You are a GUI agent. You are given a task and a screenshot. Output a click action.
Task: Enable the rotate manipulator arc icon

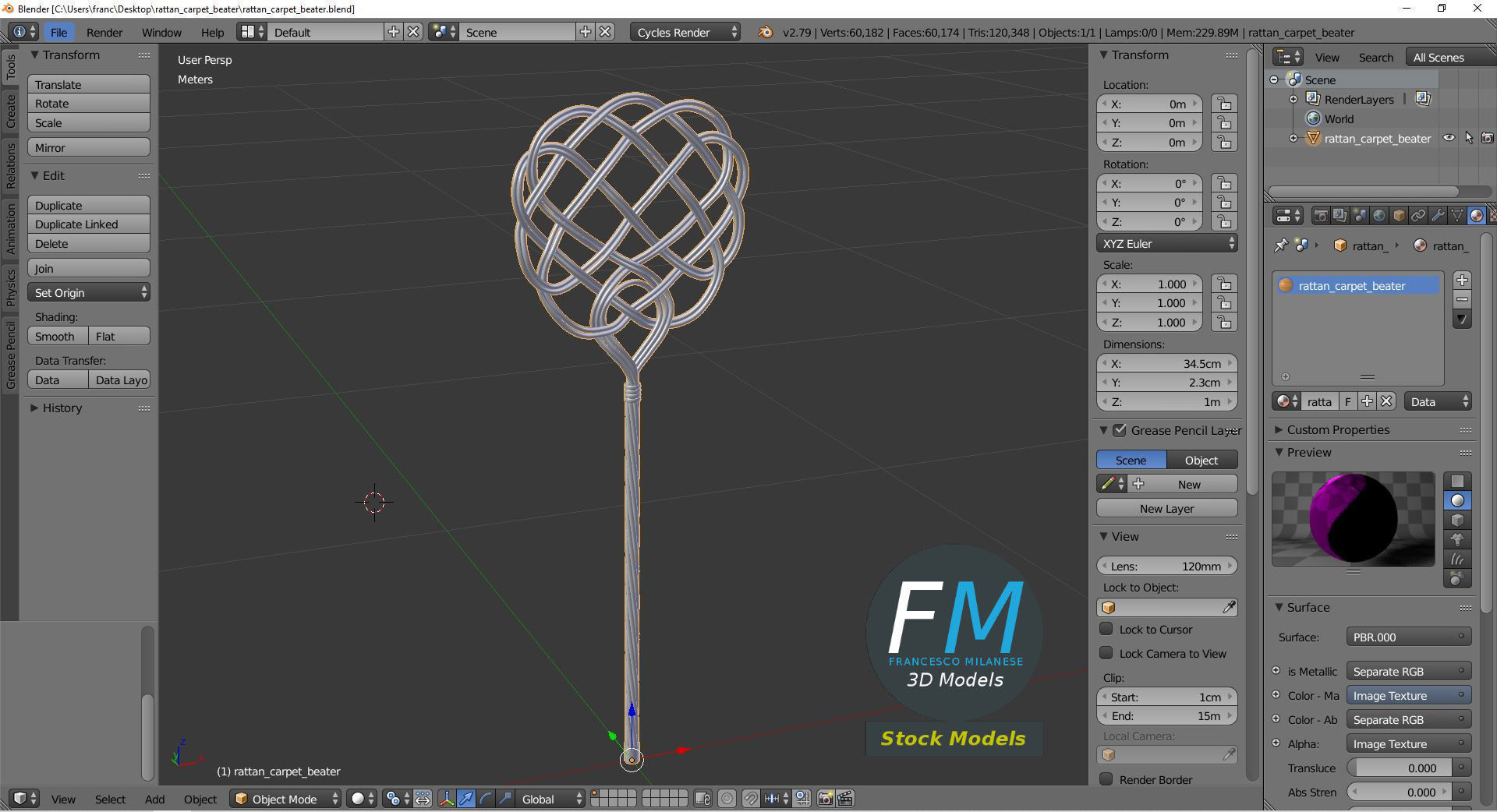pyautogui.click(x=486, y=799)
